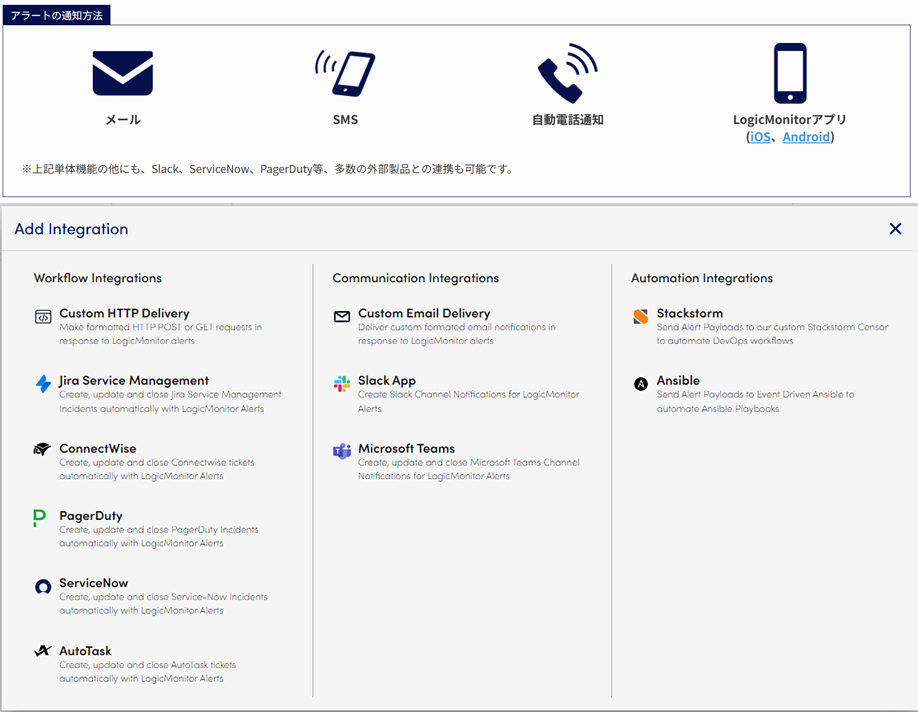This screenshot has width=918, height=712.
Task: Click the automated phone call icon
Action: point(567,73)
